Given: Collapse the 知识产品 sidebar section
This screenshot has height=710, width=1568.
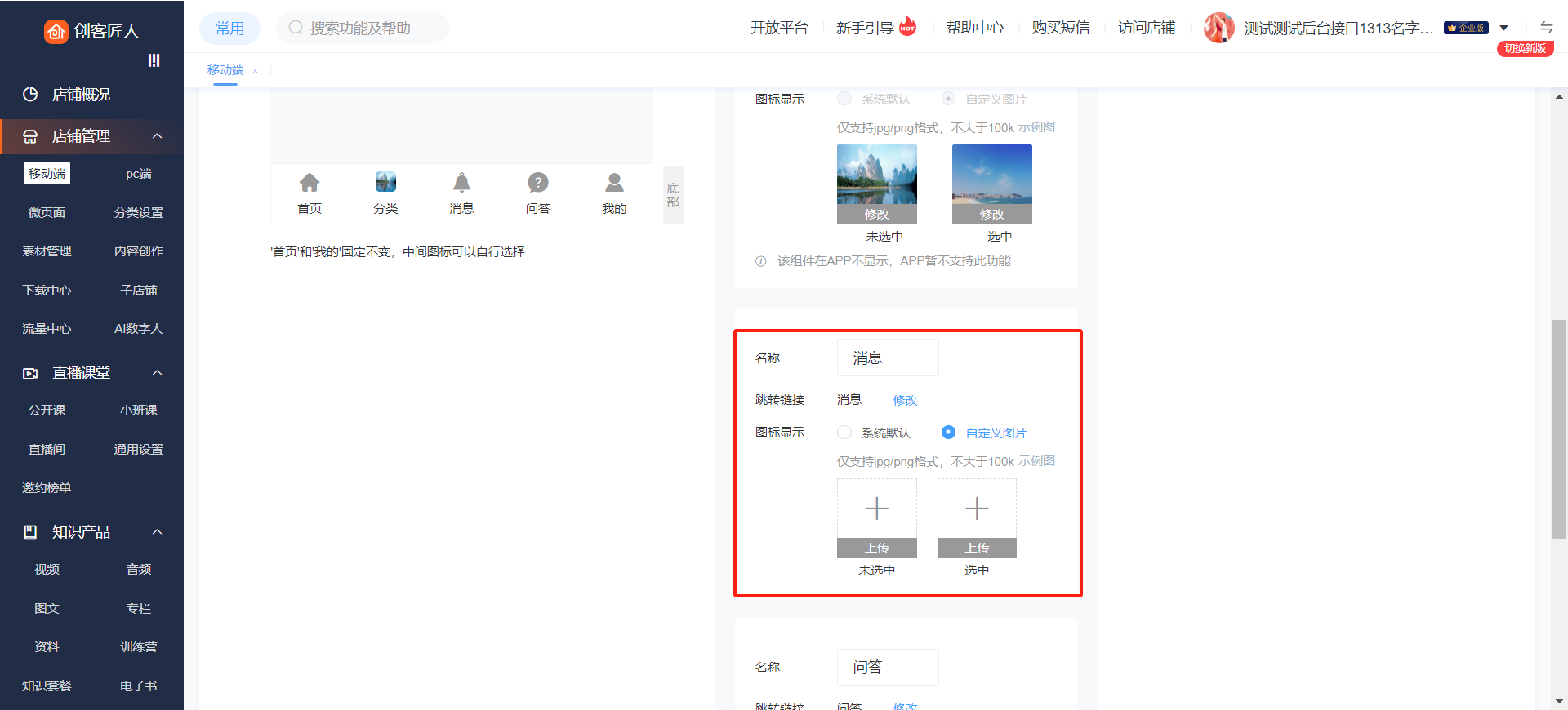Looking at the screenshot, I should click(158, 532).
